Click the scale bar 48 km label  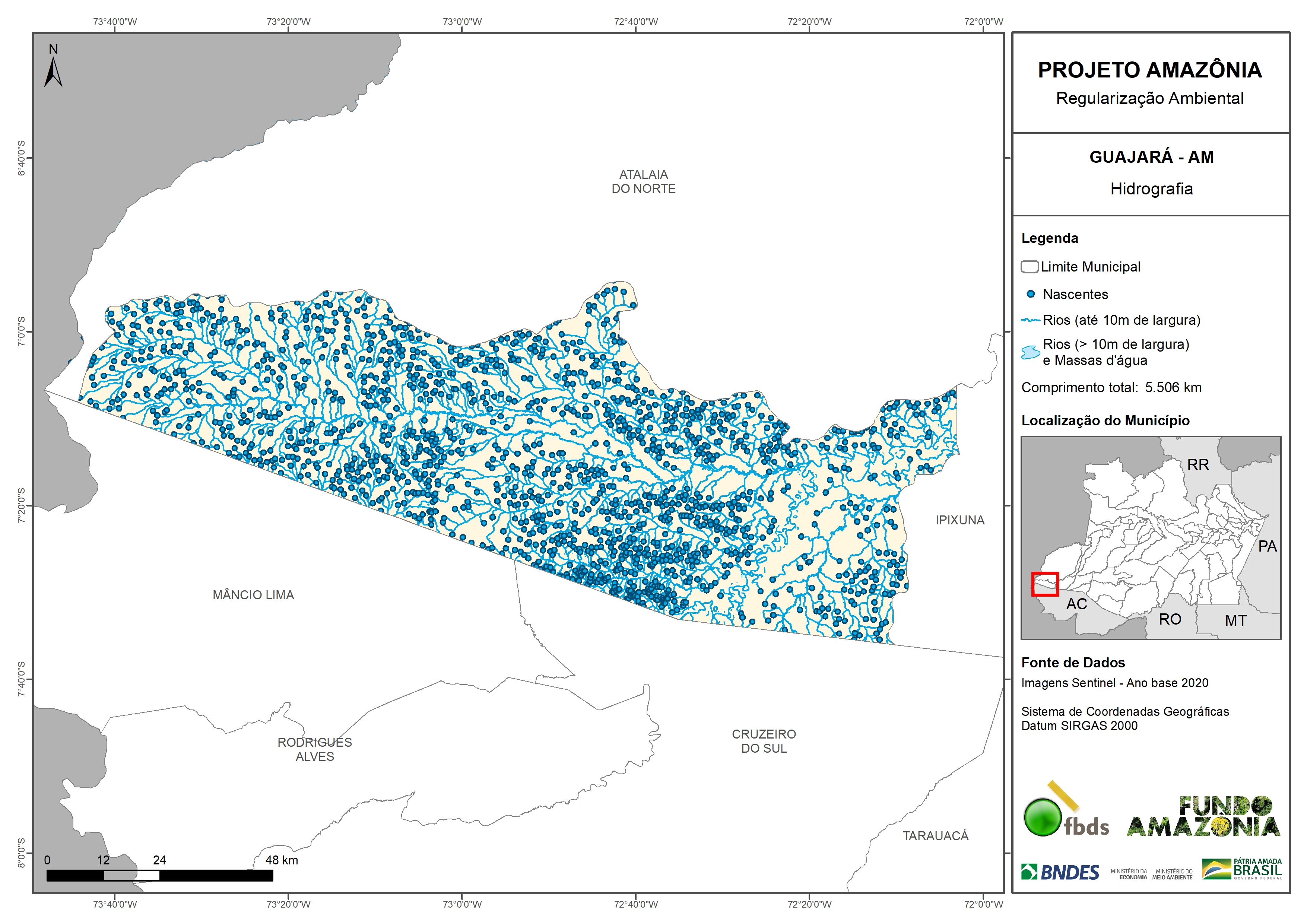(281, 860)
